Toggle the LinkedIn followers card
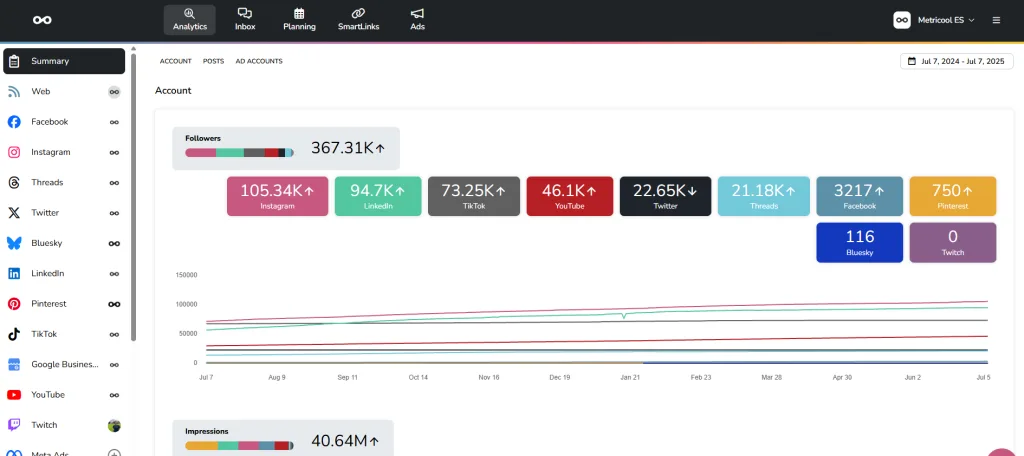The image size is (1024, 456). click(377, 196)
